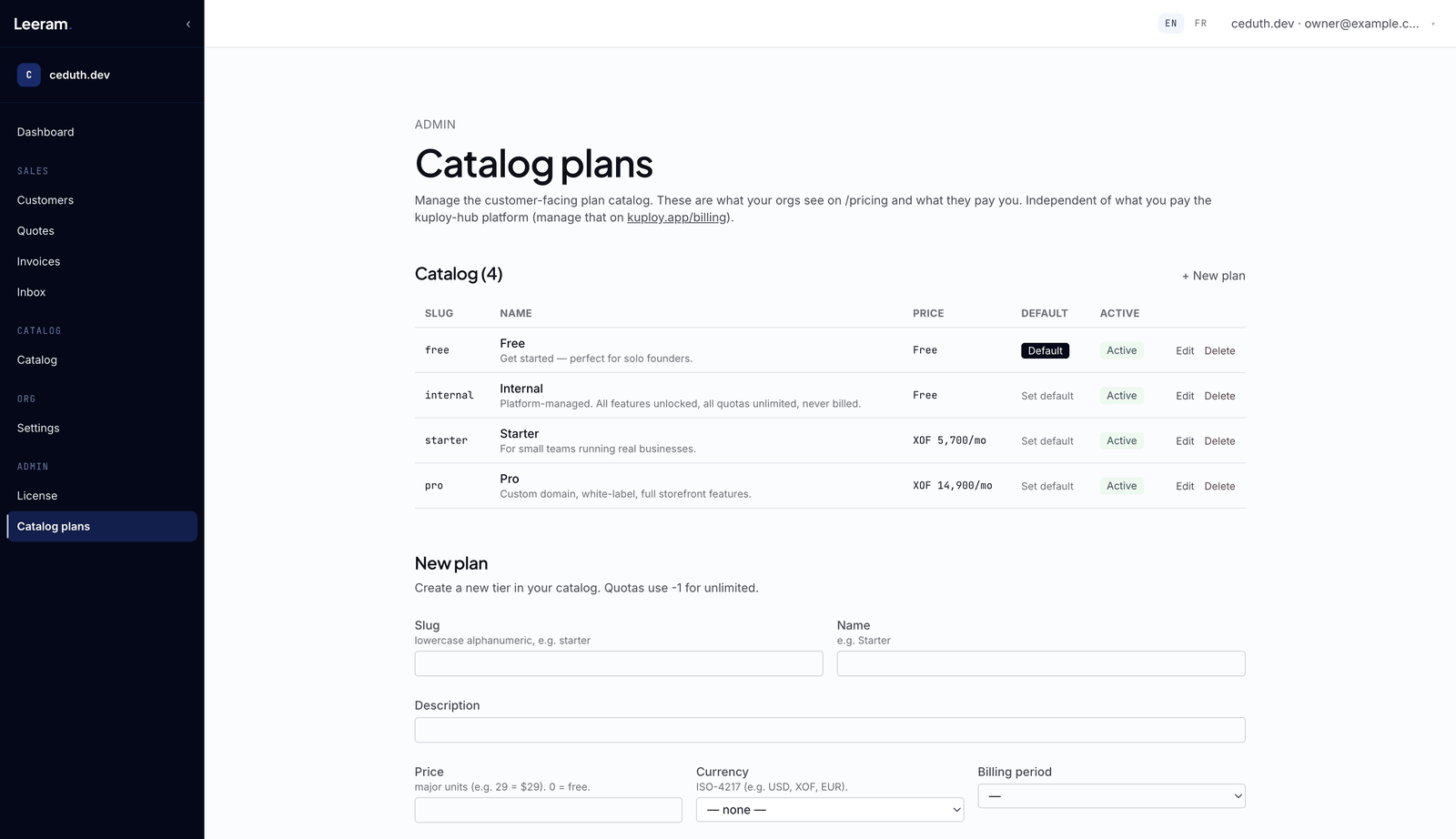Focus the Name input field
This screenshot has height=839, width=1456.
tap(1041, 663)
